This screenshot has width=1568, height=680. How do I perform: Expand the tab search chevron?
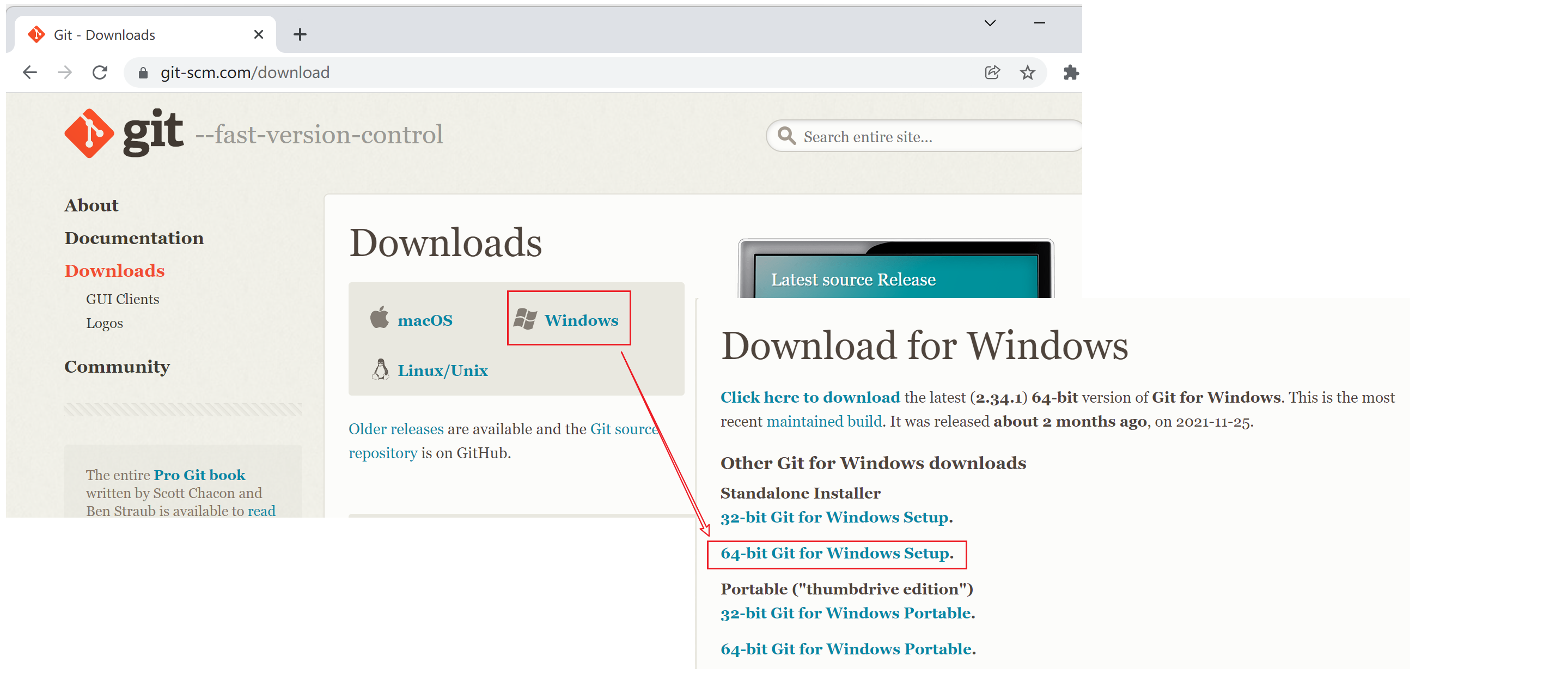point(990,23)
